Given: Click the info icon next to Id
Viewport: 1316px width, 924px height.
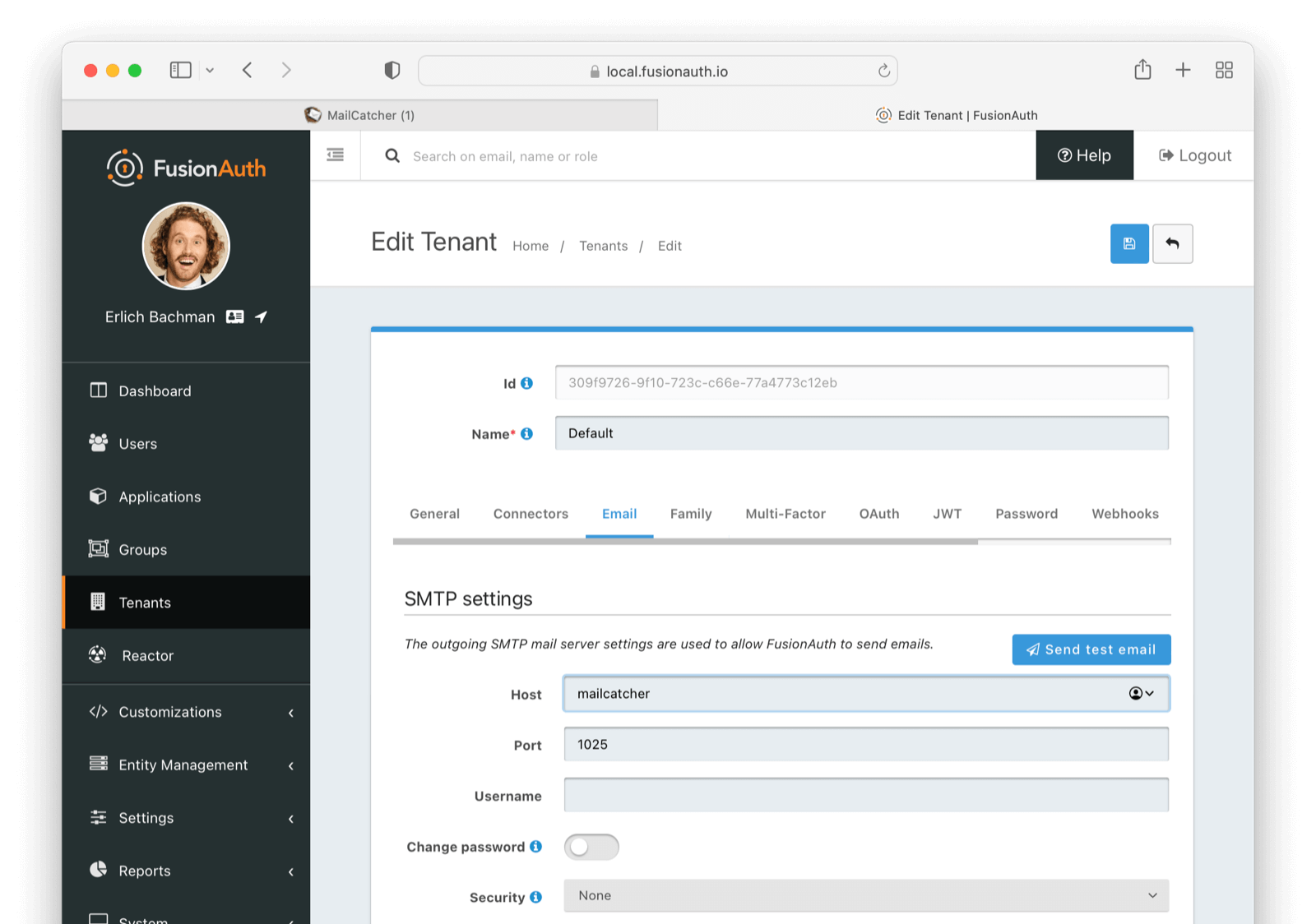Looking at the screenshot, I should click(x=527, y=383).
